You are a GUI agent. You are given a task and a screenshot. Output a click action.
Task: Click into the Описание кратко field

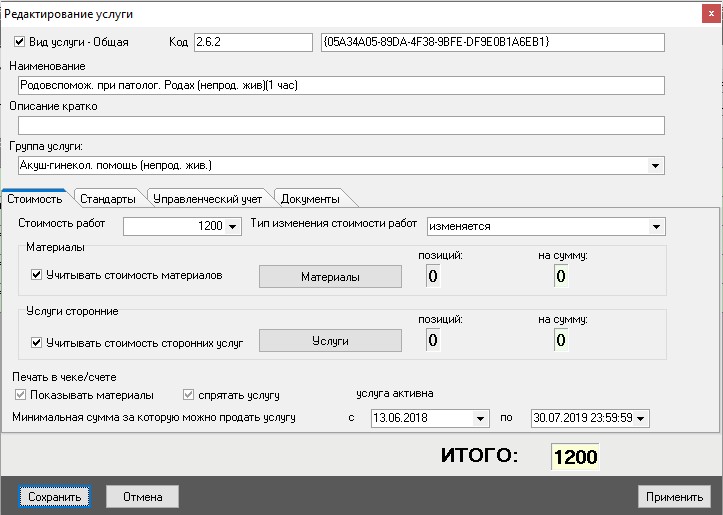pyautogui.click(x=341, y=125)
